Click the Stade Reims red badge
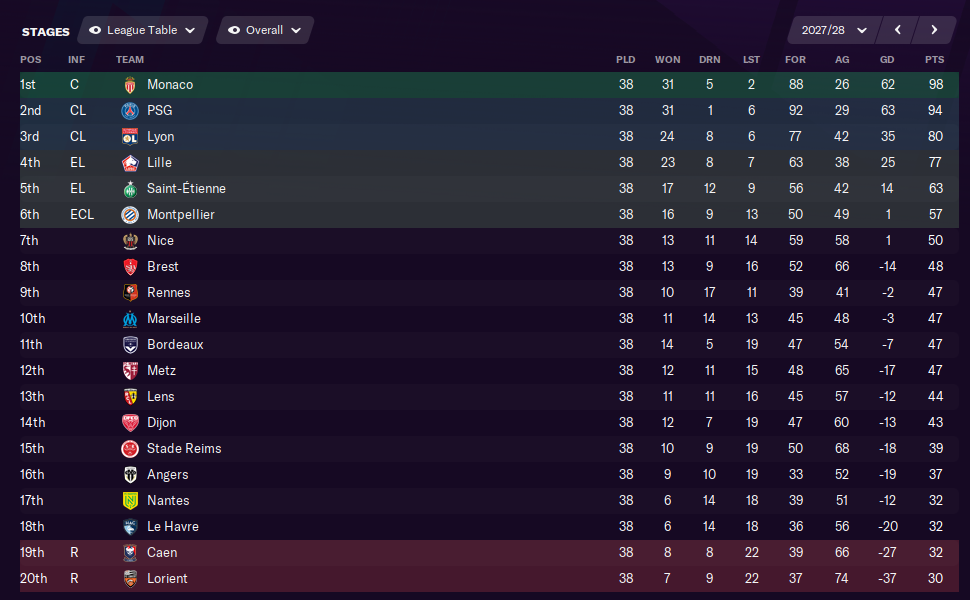The width and height of the screenshot is (970, 600). pyautogui.click(x=130, y=448)
